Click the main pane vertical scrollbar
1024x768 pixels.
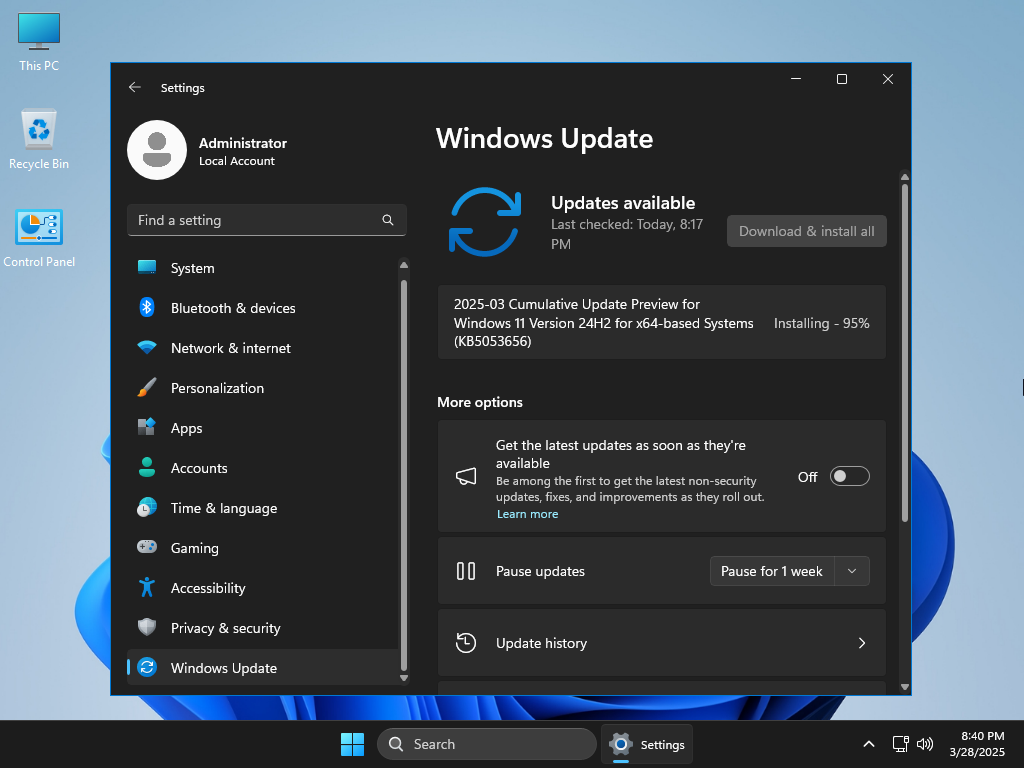pos(904,353)
